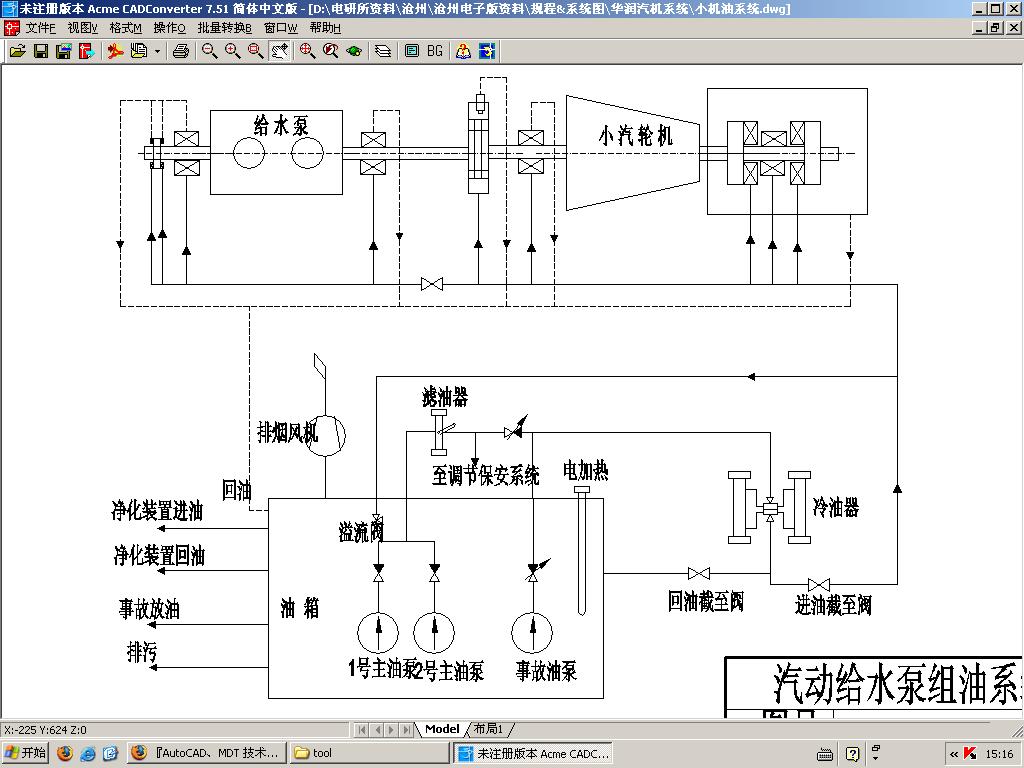Toggle the BG background color button
This screenshot has width=1024, height=768.
[x=433, y=51]
